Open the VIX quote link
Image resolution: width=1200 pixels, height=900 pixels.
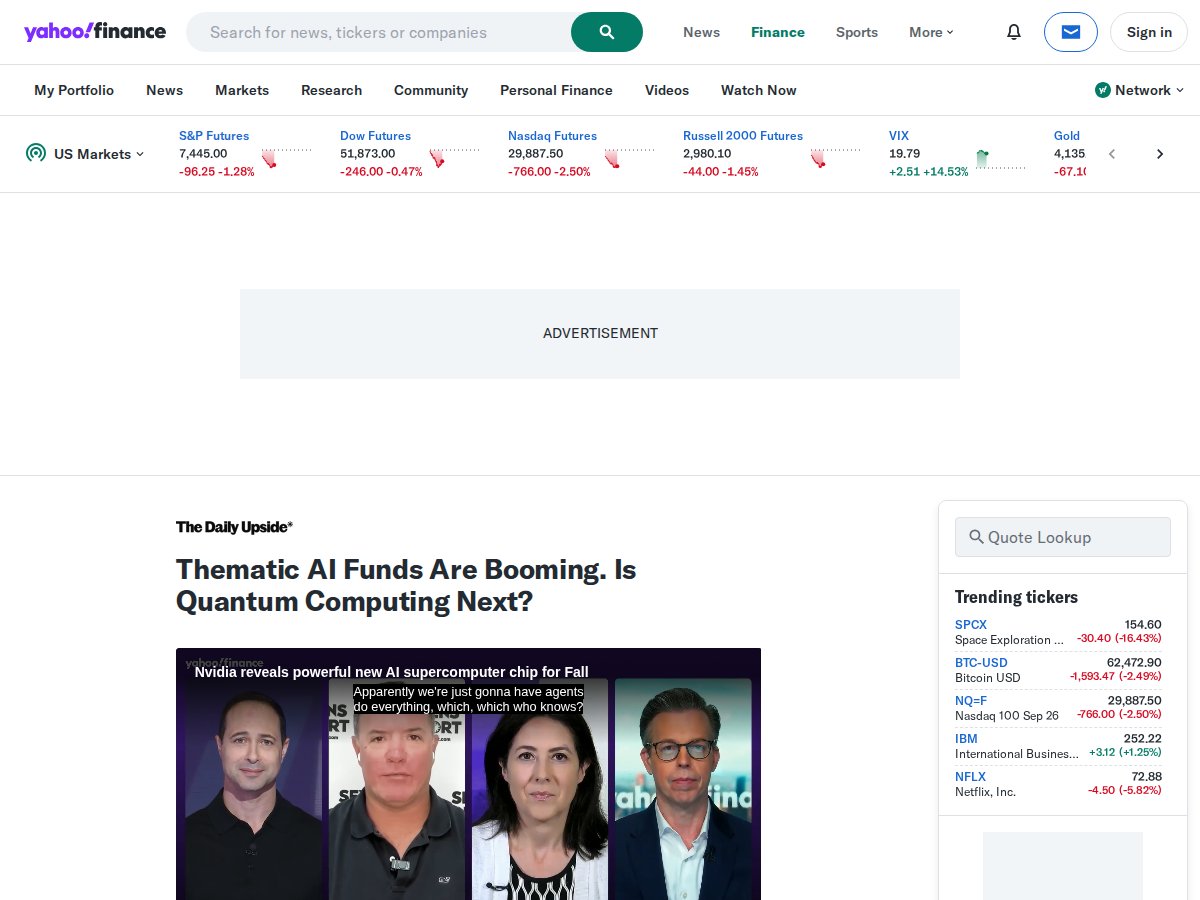point(899,135)
